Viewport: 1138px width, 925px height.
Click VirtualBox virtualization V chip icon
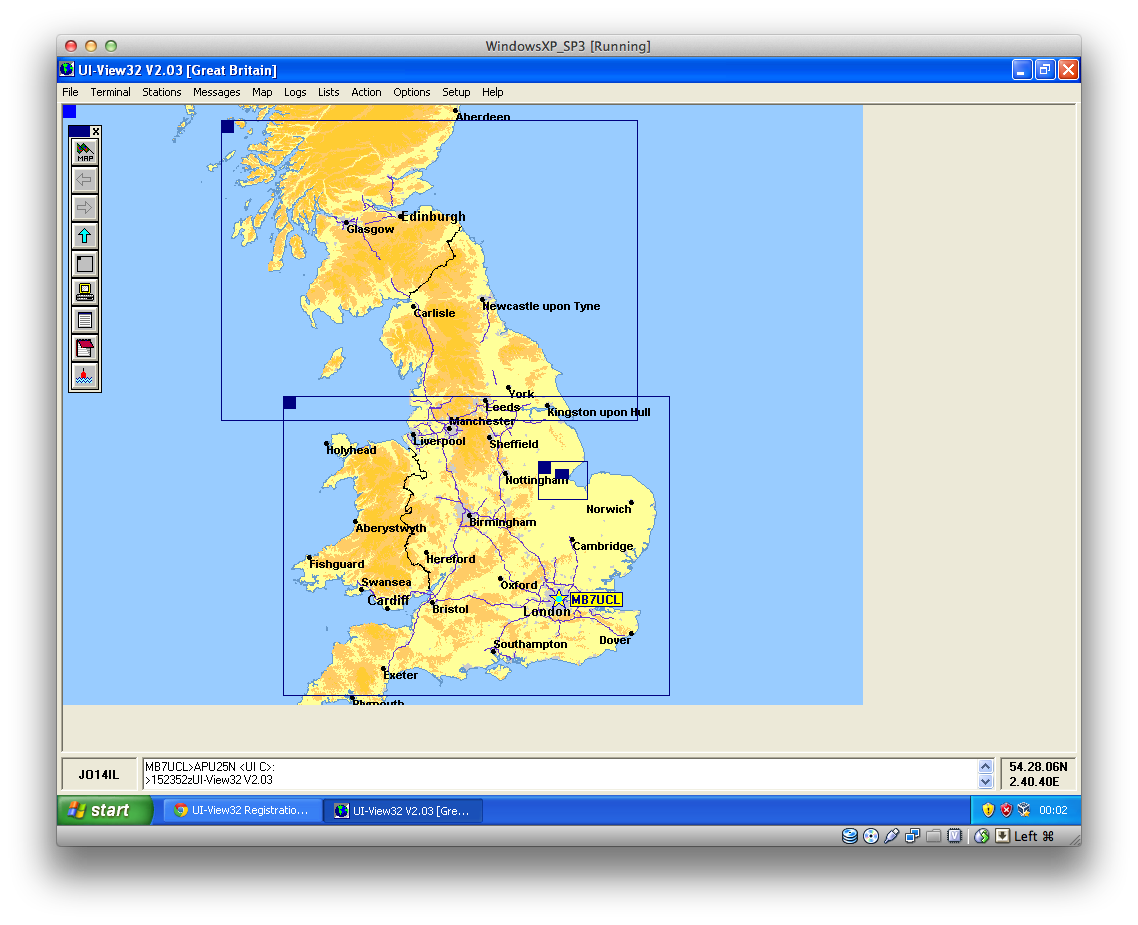[954, 836]
